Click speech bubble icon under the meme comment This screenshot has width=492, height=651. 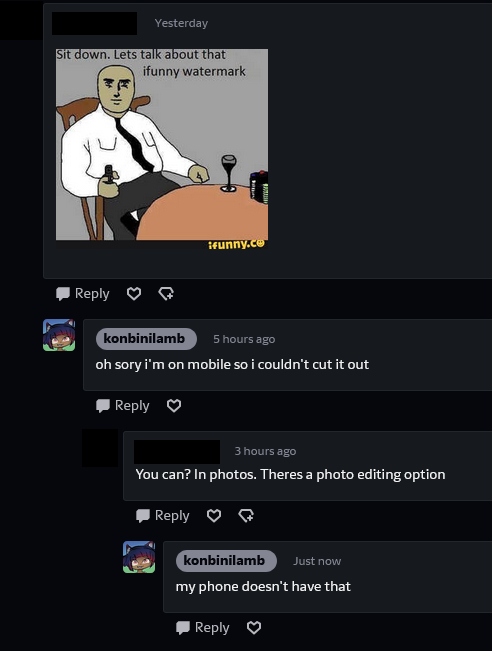(x=63, y=294)
